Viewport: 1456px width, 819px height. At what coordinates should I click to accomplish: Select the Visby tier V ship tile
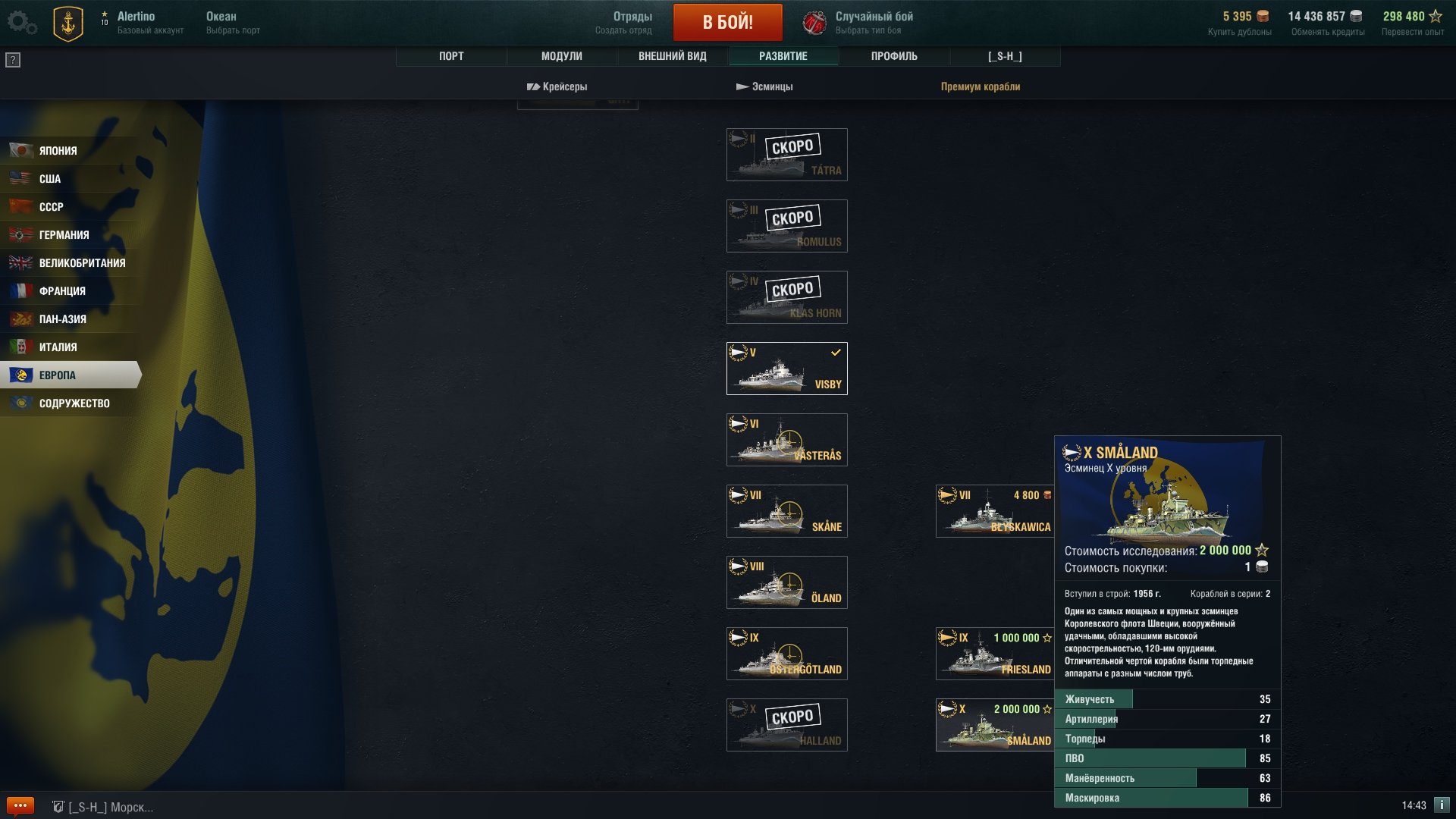pyautogui.click(x=787, y=369)
